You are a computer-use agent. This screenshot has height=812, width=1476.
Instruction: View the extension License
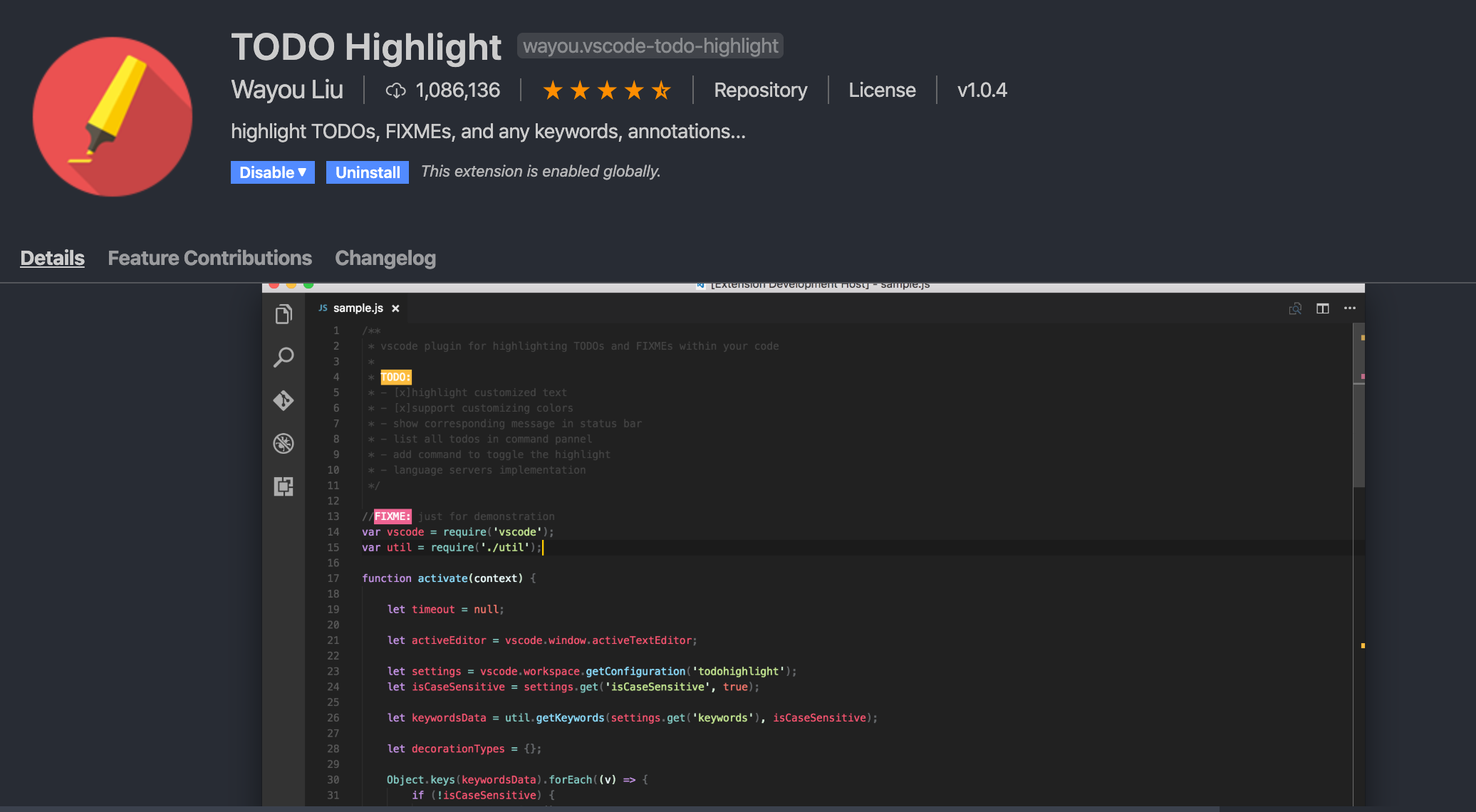click(x=881, y=90)
